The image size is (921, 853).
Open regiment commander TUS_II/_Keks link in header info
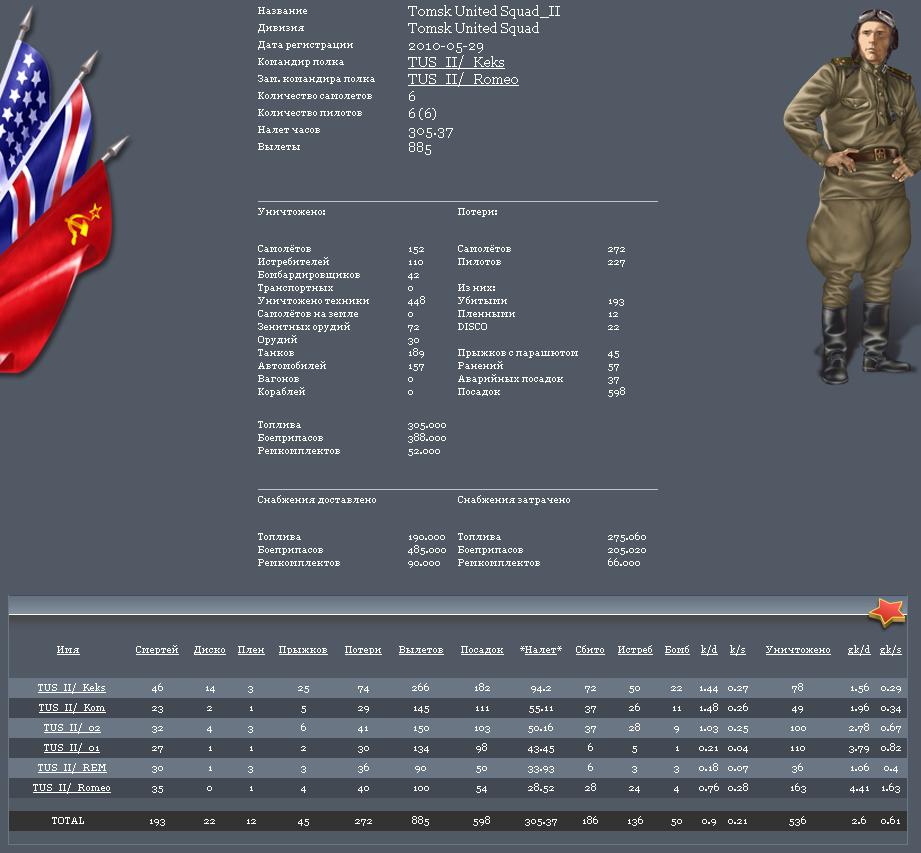[456, 62]
